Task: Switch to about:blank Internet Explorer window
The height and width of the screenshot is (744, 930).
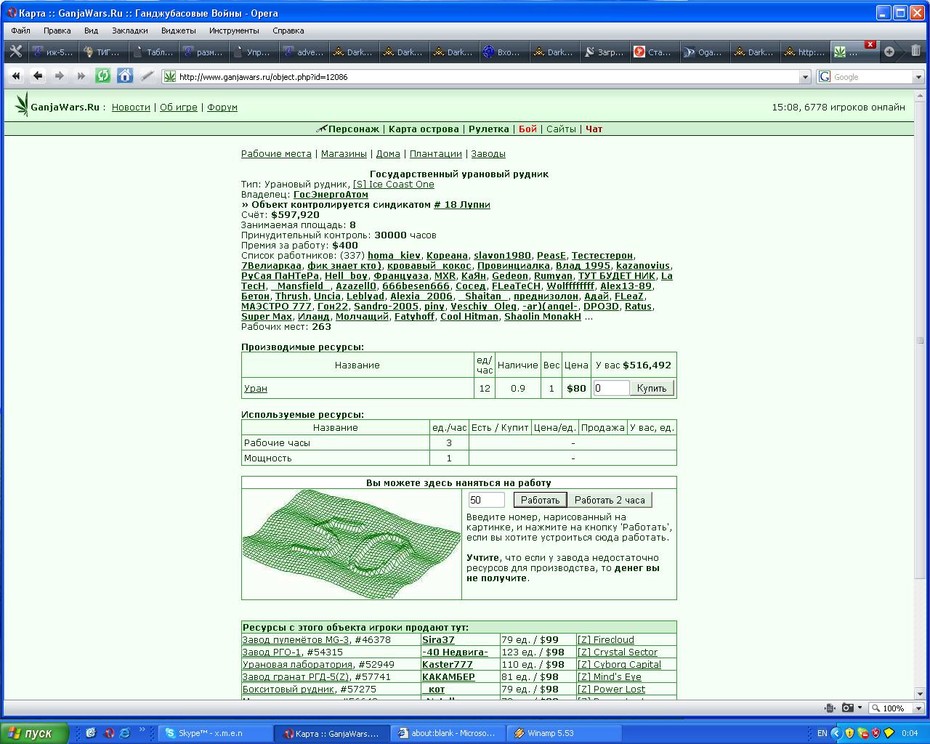Action: (449, 733)
